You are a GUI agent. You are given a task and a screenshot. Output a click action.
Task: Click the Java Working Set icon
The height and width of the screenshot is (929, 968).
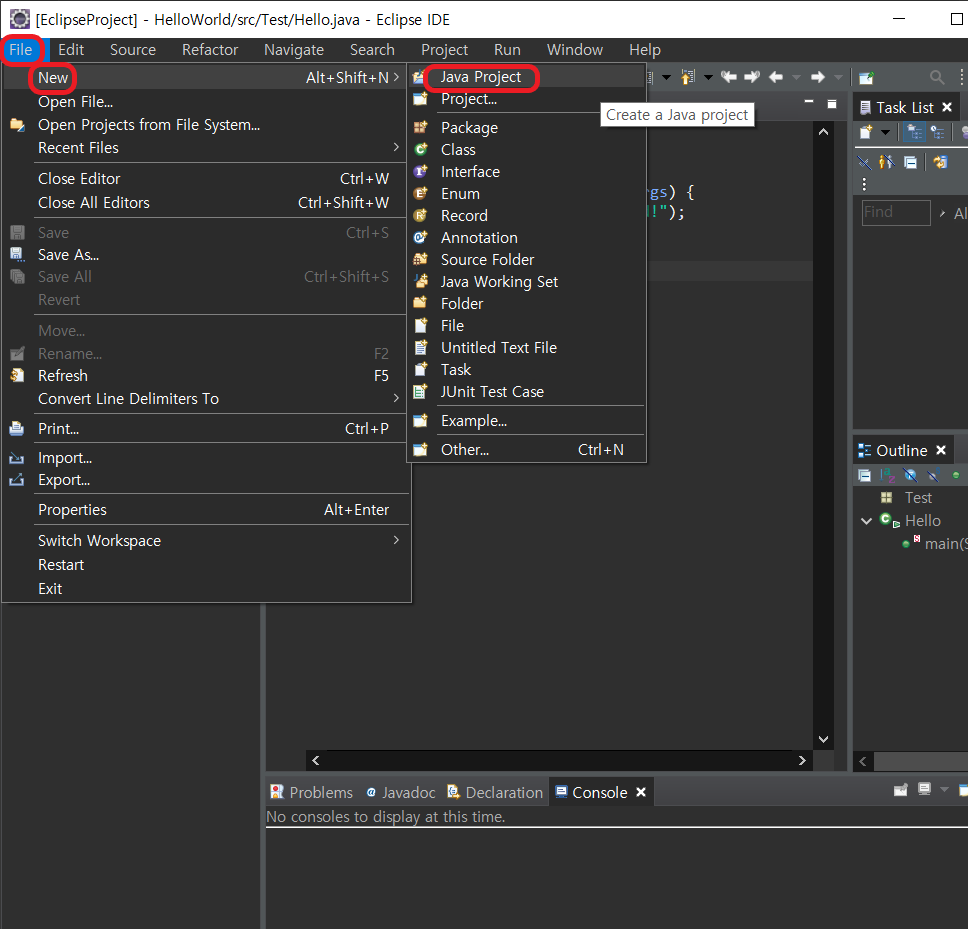[x=421, y=281]
